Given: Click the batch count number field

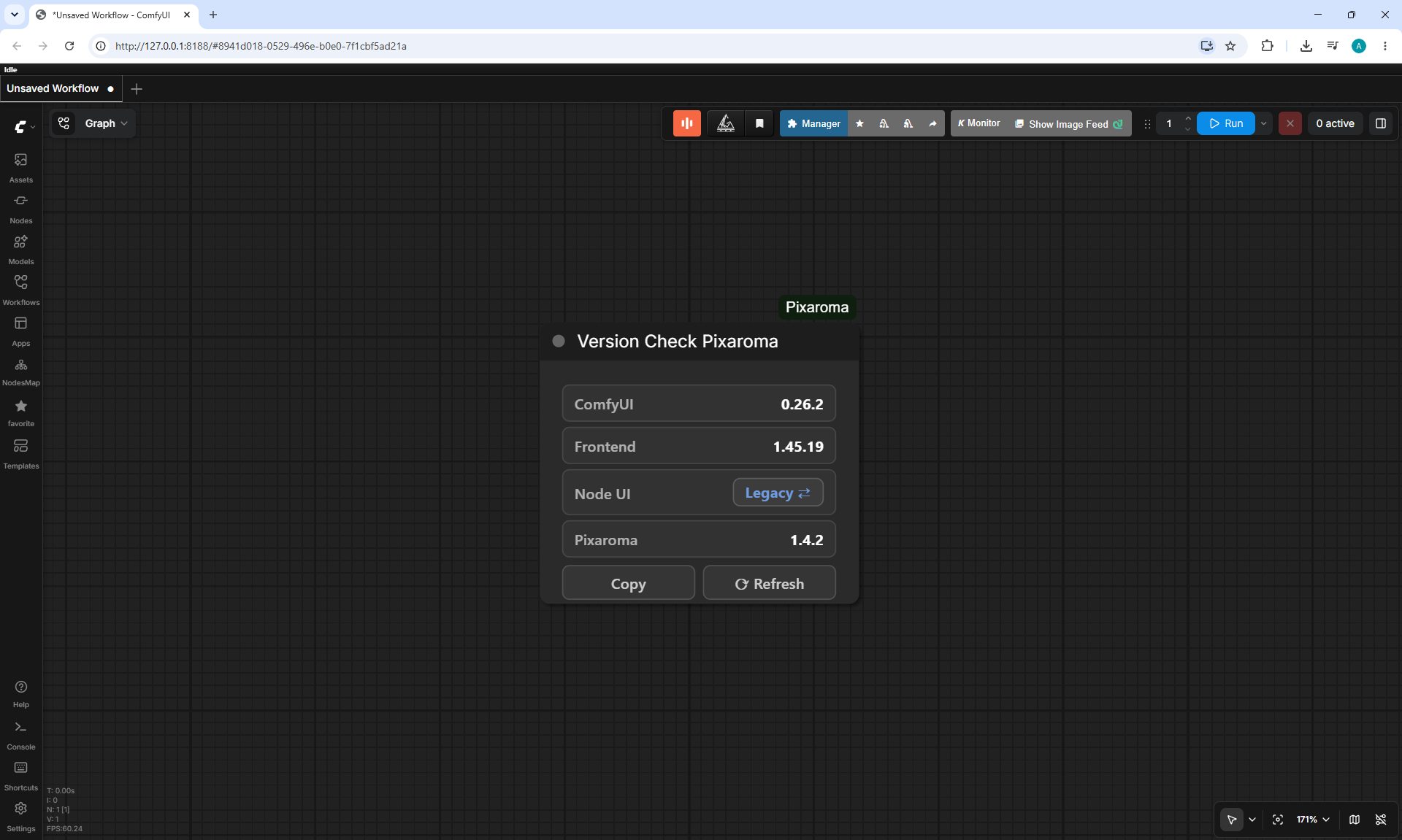Looking at the screenshot, I should click(1169, 123).
